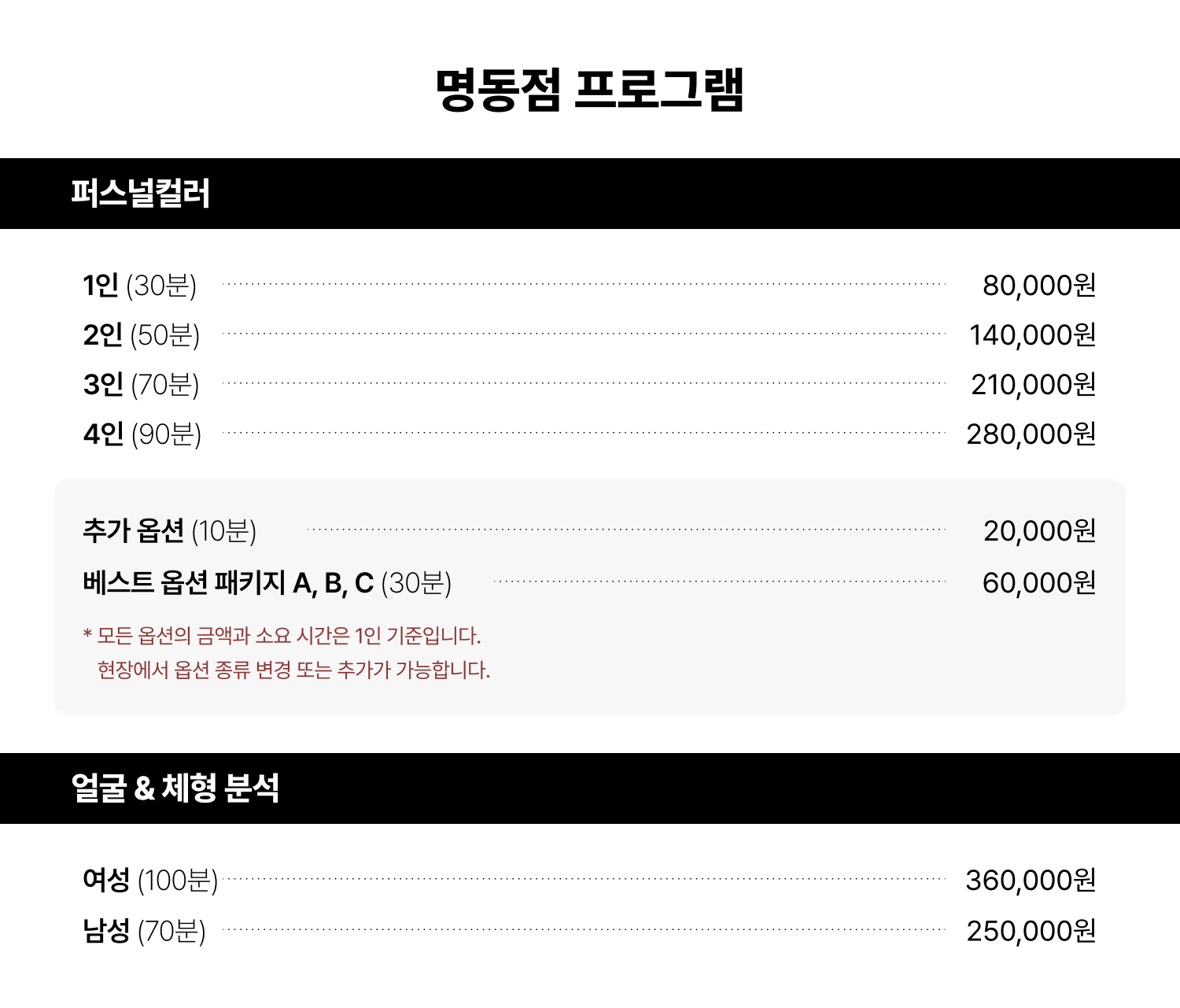Pick the 3인 (70분) program row
Image resolution: width=1180 pixels, height=1008 pixels.
click(x=142, y=385)
